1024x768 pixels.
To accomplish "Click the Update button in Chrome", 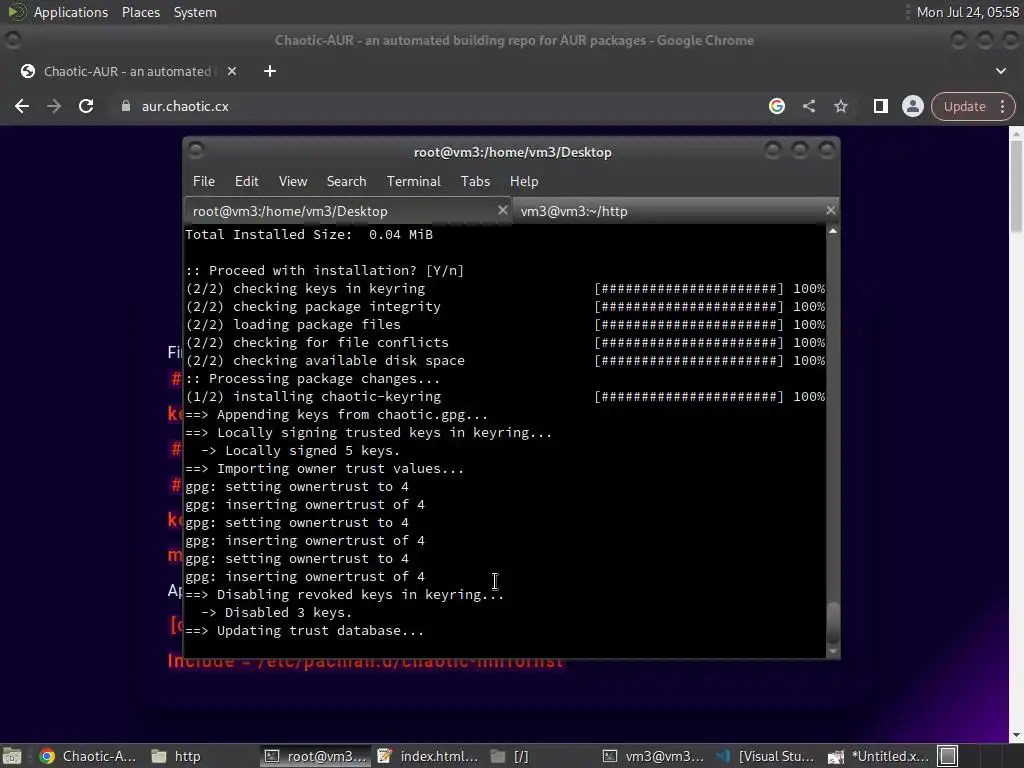I will 964,106.
